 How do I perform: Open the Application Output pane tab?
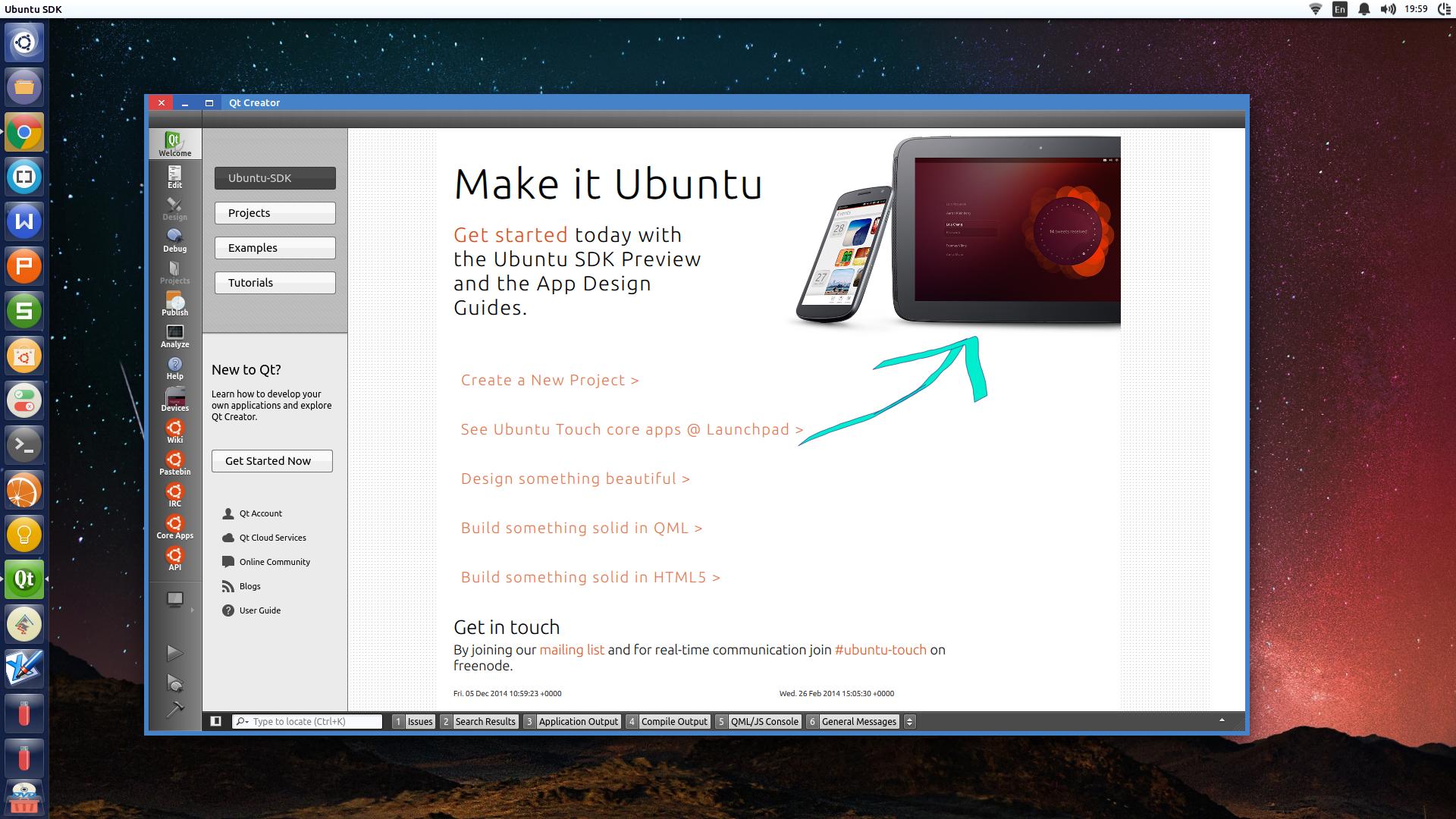tap(578, 721)
